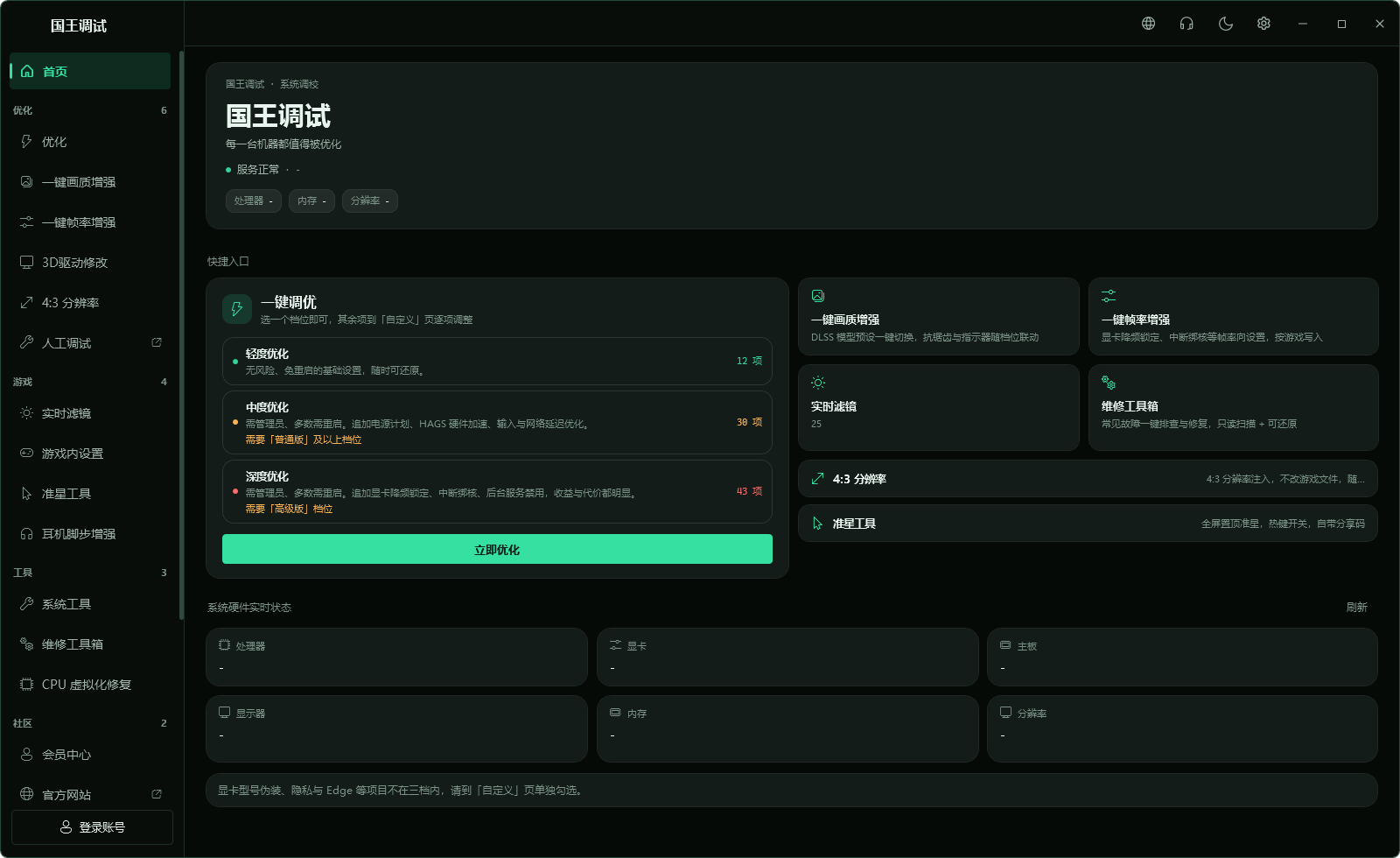Open 实时滤镜 card with sun icon
This screenshot has height=858, width=1400.
click(938, 407)
